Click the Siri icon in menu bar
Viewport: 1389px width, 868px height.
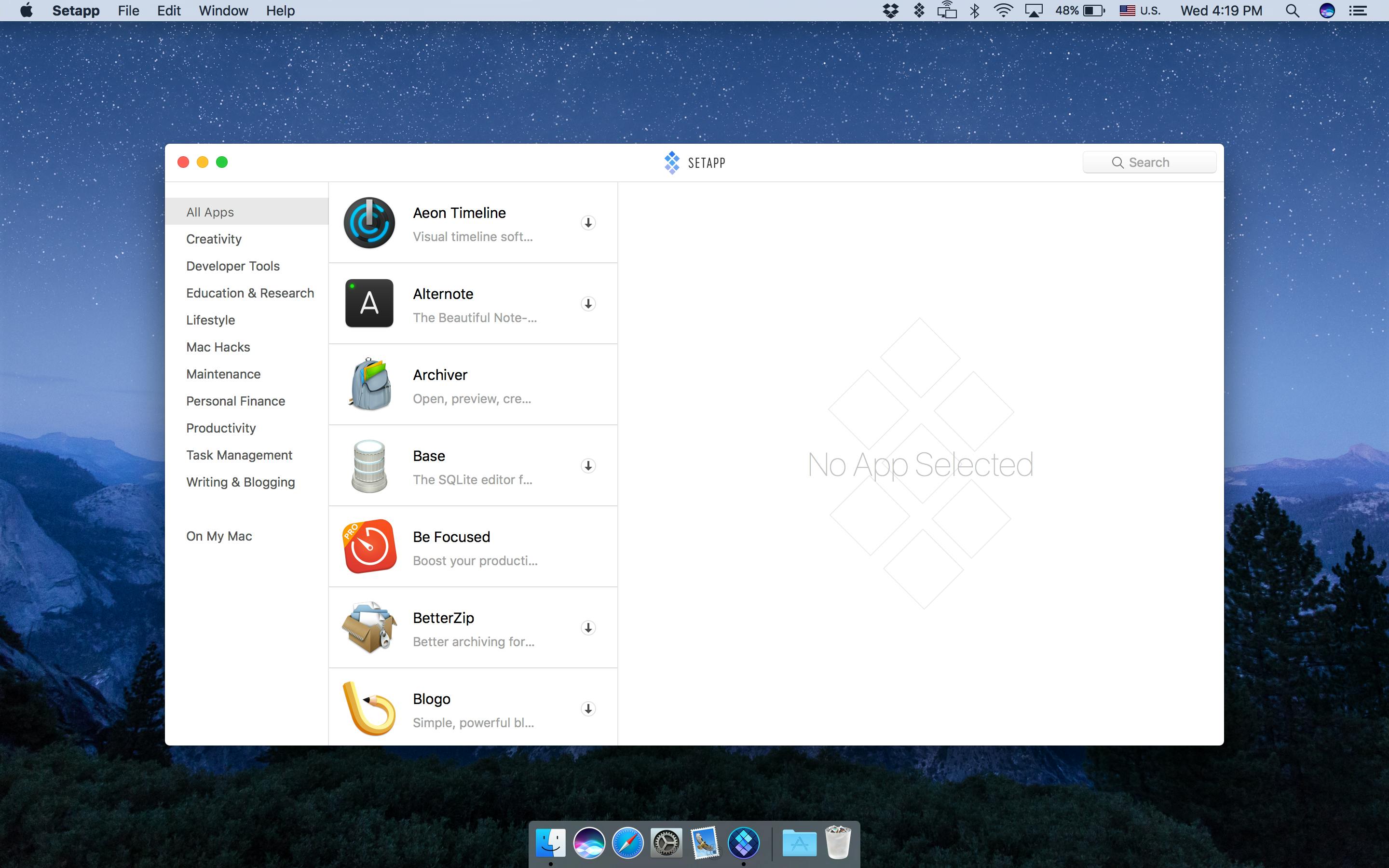(x=1326, y=10)
